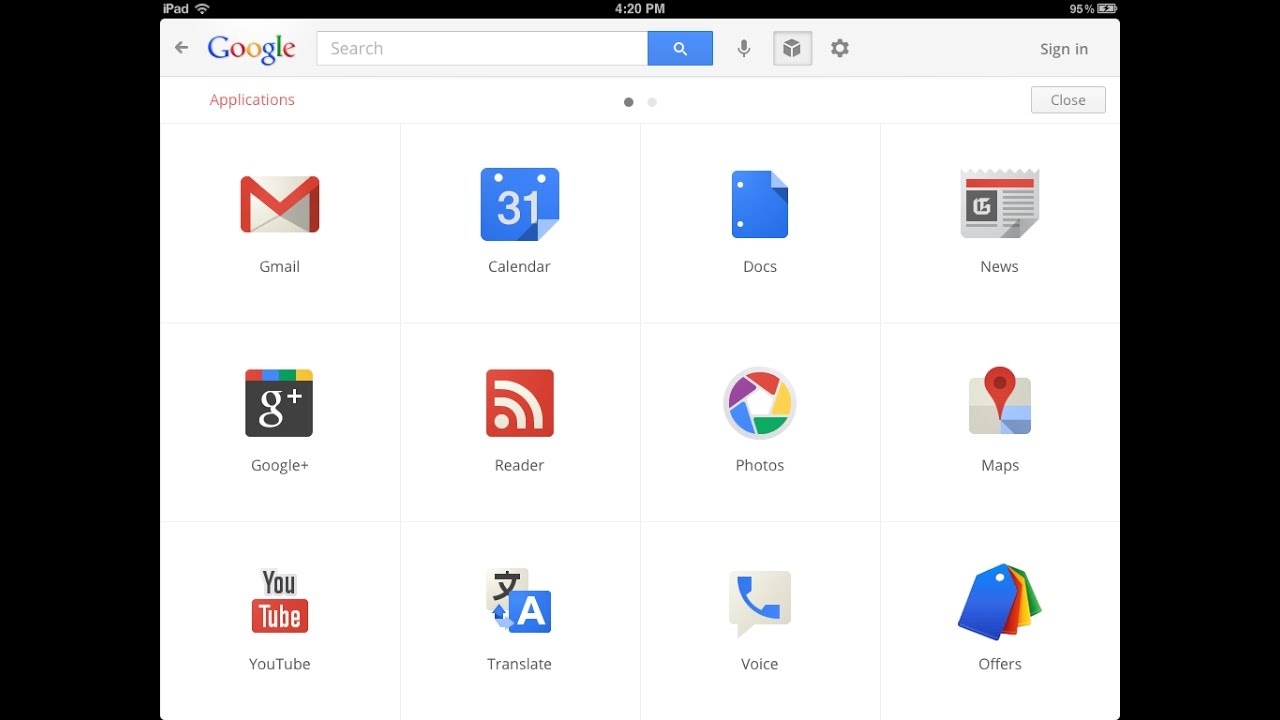The height and width of the screenshot is (720, 1280).
Task: Open the Calendar app icon
Action: pos(520,204)
